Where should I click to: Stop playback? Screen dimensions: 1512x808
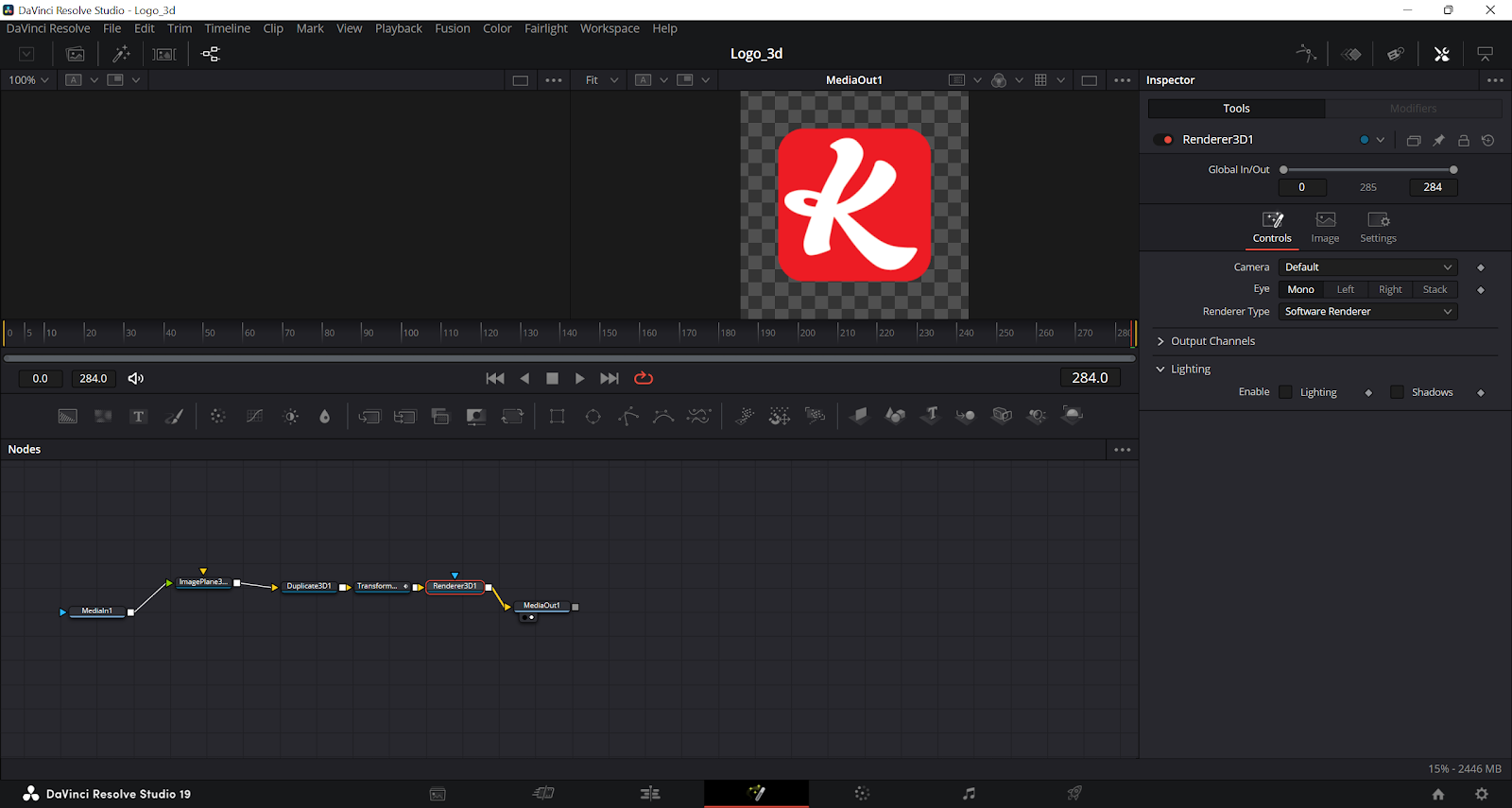point(553,379)
